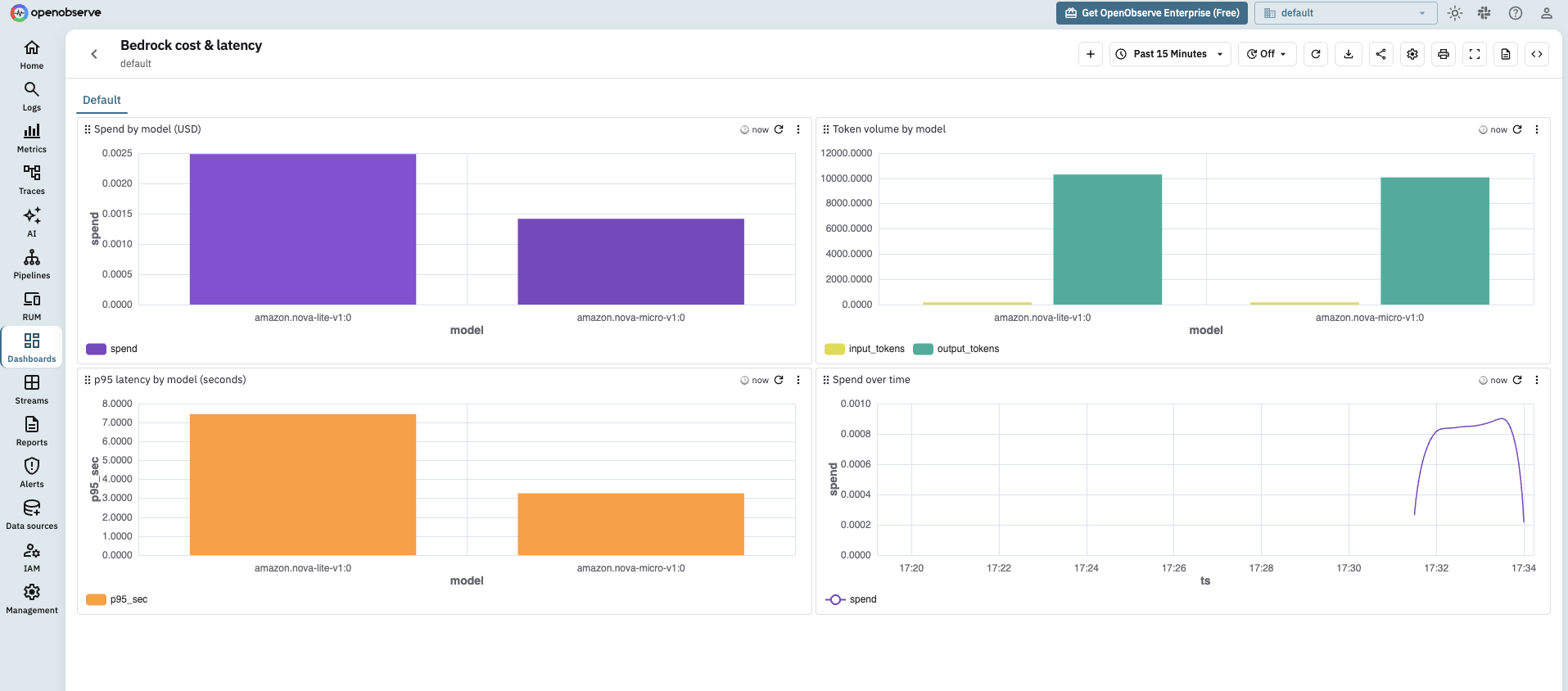Image resolution: width=1568 pixels, height=691 pixels.
Task: Open the user profile menu
Action: (1547, 13)
